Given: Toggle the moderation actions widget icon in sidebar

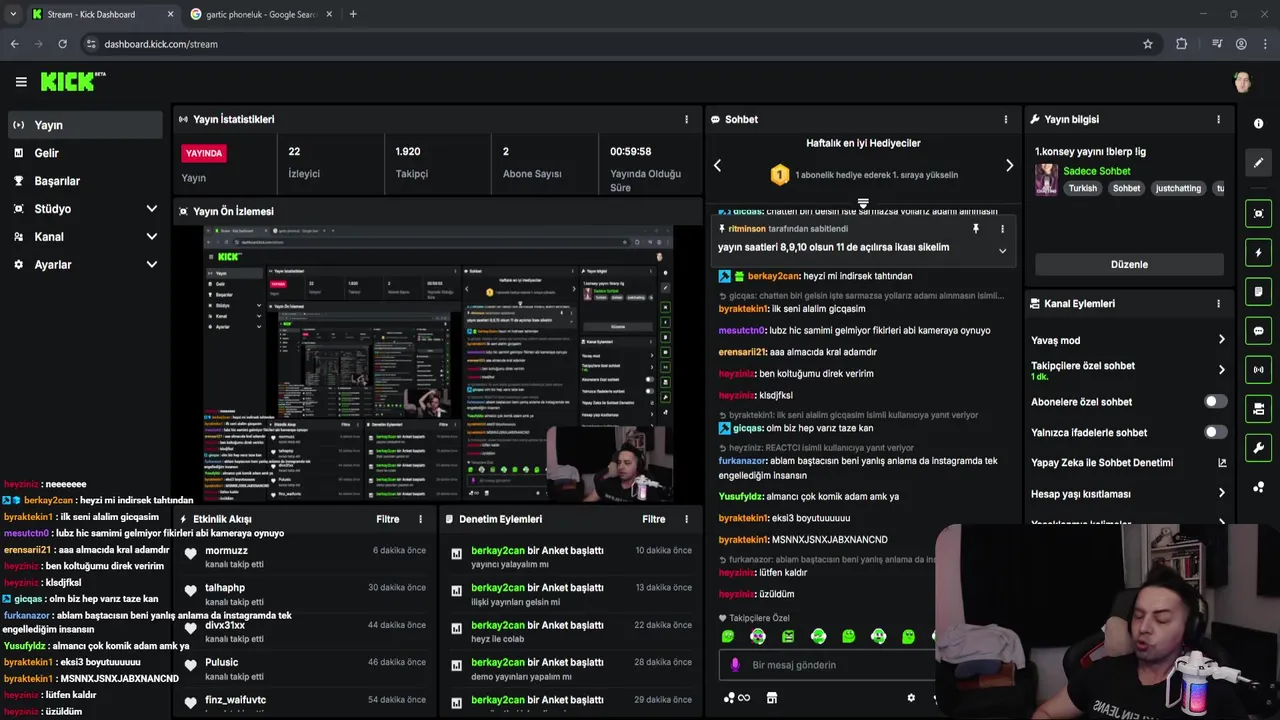Looking at the screenshot, I should point(1258,408).
